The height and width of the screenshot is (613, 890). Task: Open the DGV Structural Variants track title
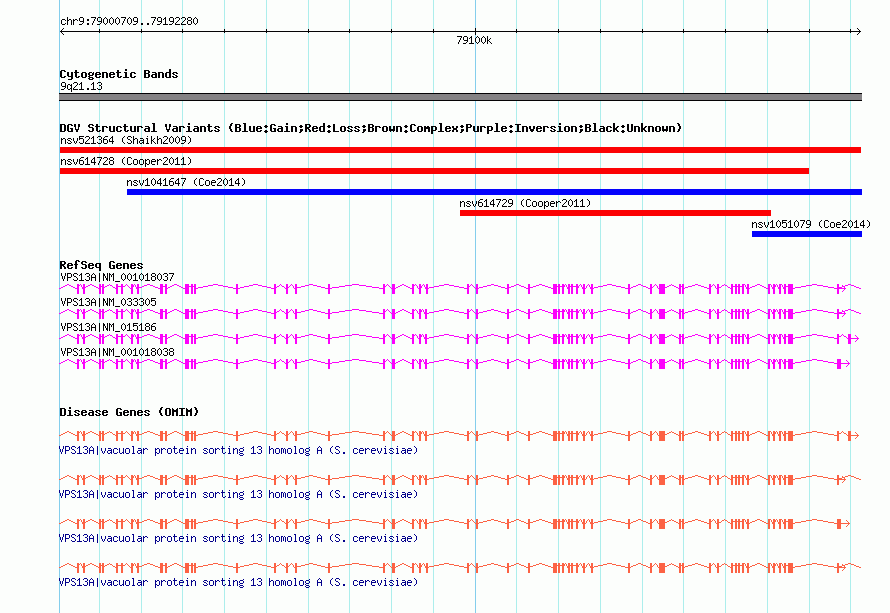pyautogui.click(x=371, y=128)
